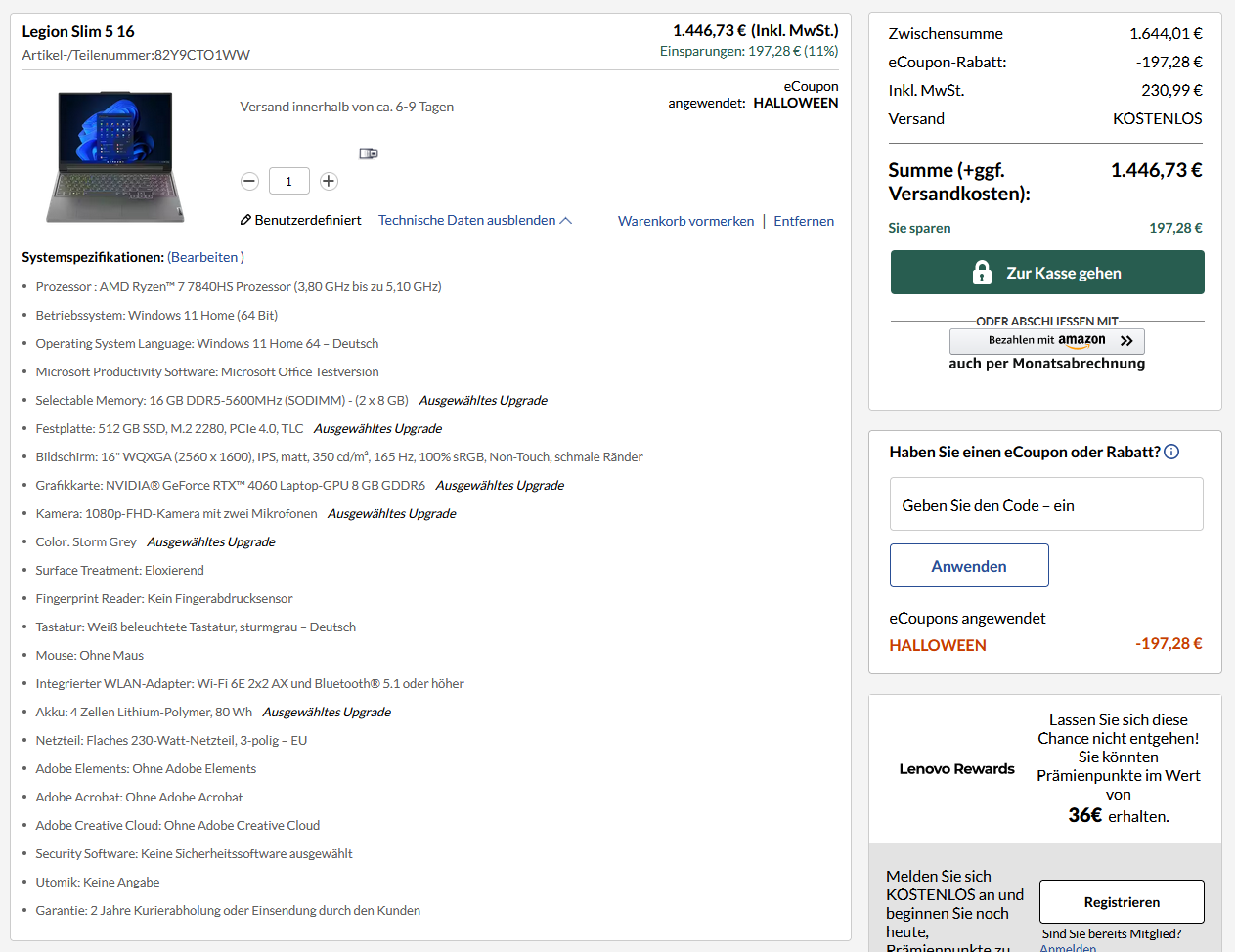Click Operating System Language line
This screenshot has height=952, width=1235.
pos(207,343)
